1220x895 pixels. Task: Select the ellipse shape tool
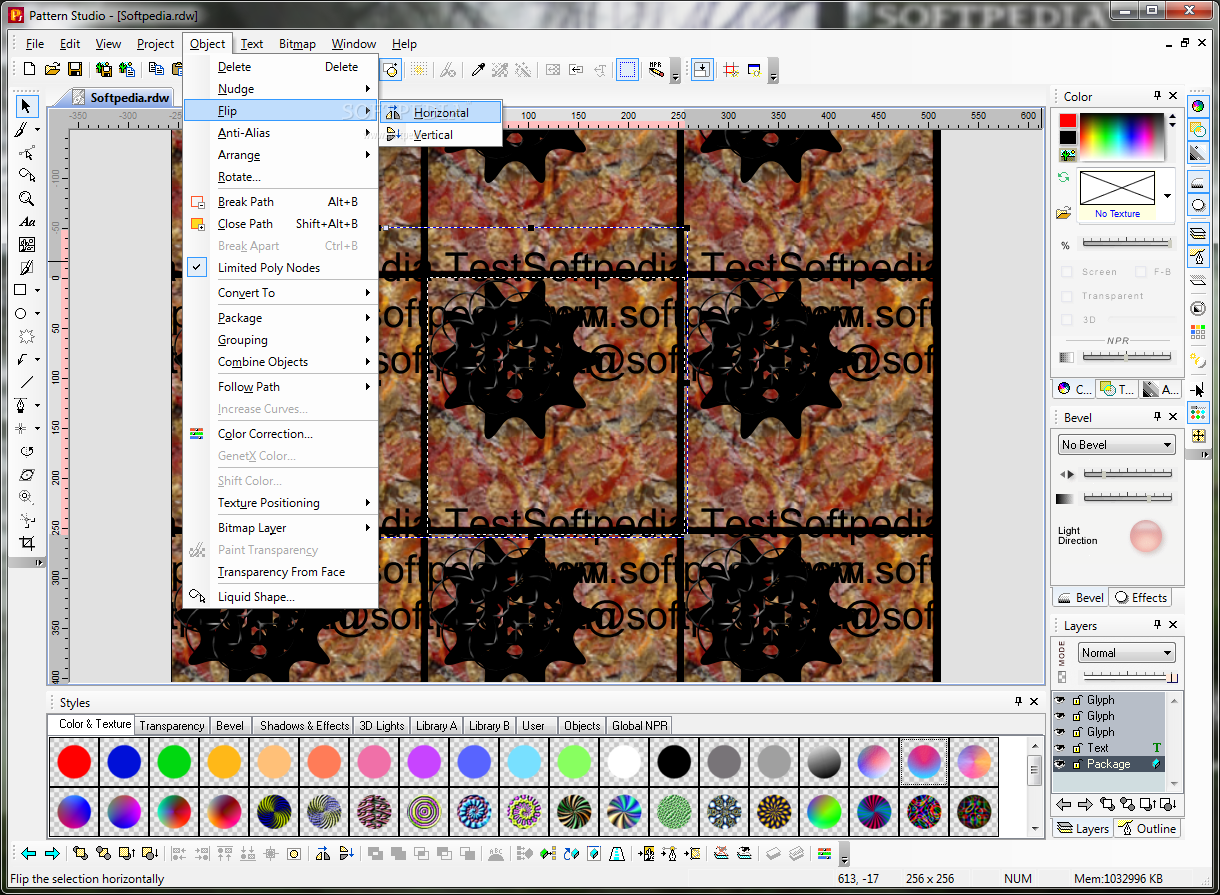point(21,313)
